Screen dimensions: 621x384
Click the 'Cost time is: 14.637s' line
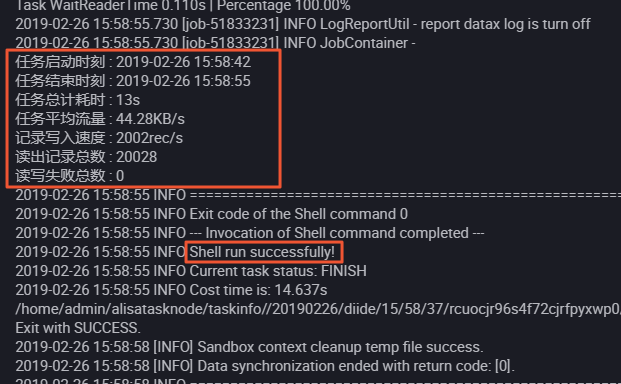pyautogui.click(x=171, y=290)
